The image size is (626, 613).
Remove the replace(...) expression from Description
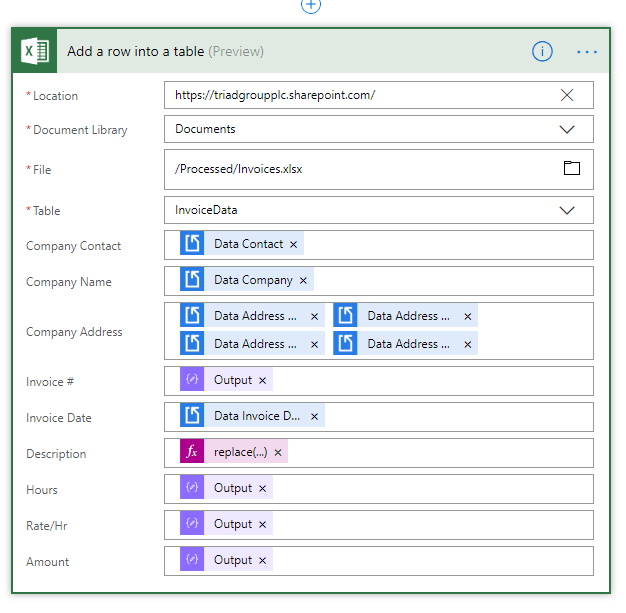pyautogui.click(x=278, y=452)
